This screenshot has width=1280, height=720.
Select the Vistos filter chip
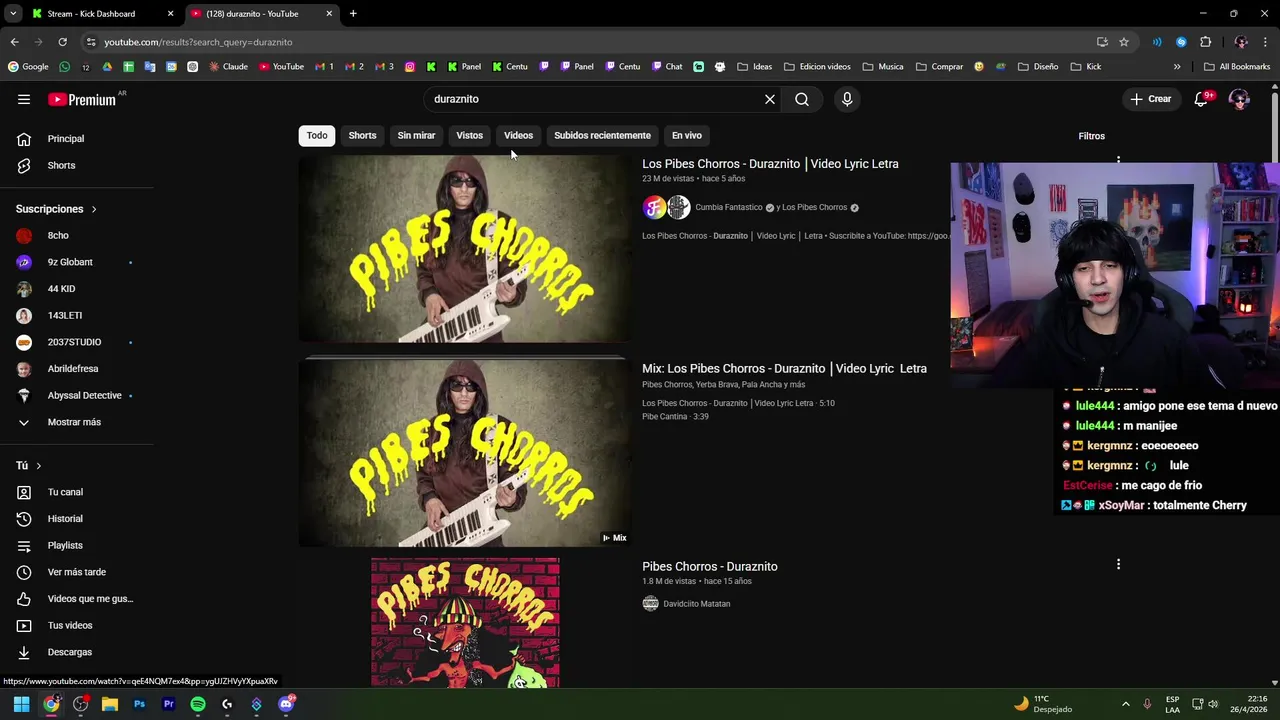pyautogui.click(x=469, y=135)
